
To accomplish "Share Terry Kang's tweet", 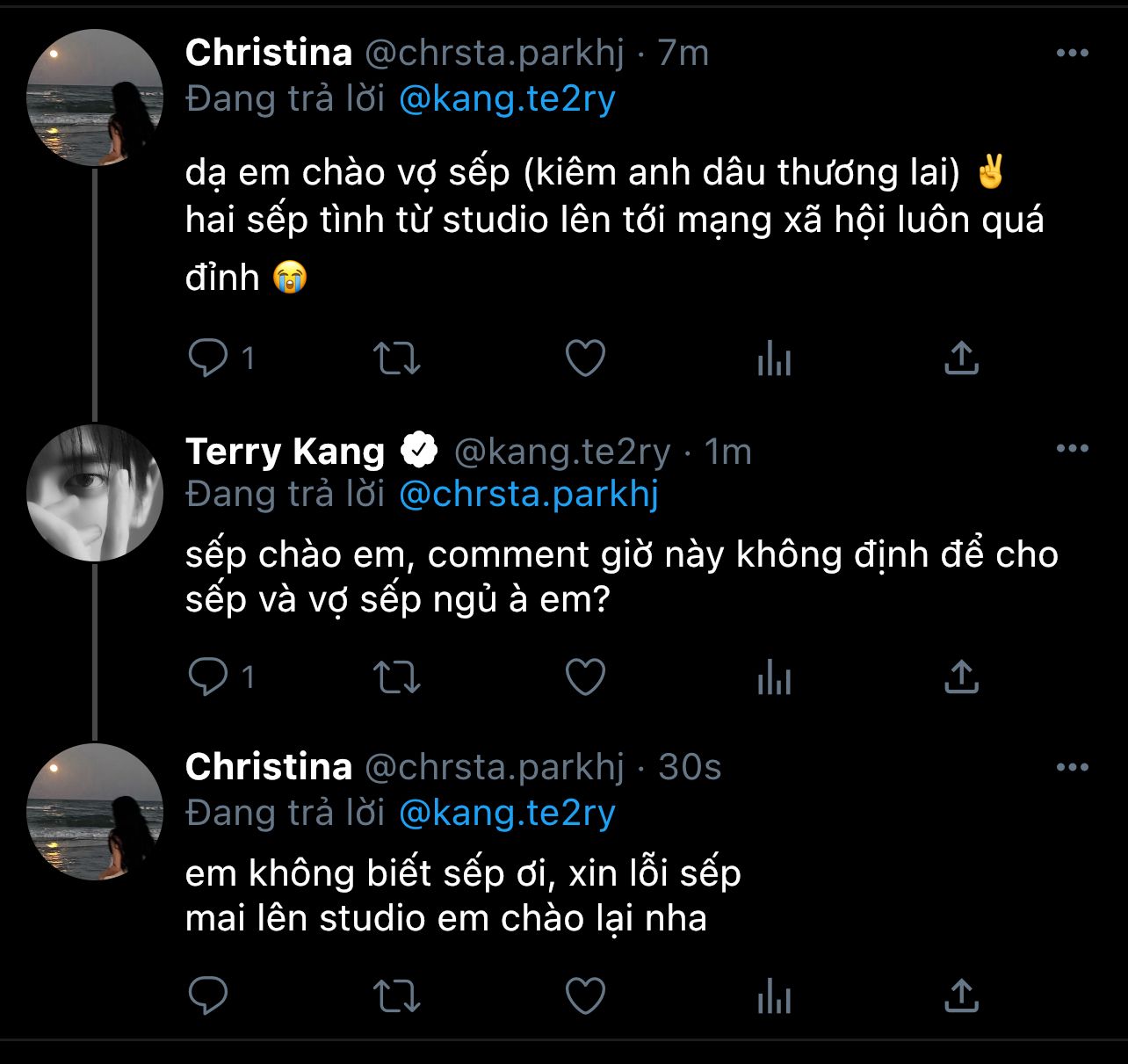I will point(961,677).
